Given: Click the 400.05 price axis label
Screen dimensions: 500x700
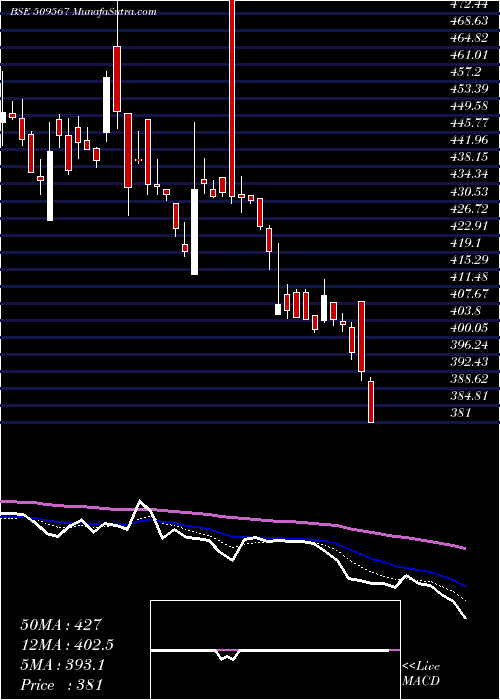Looking at the screenshot, I should coord(467,328).
